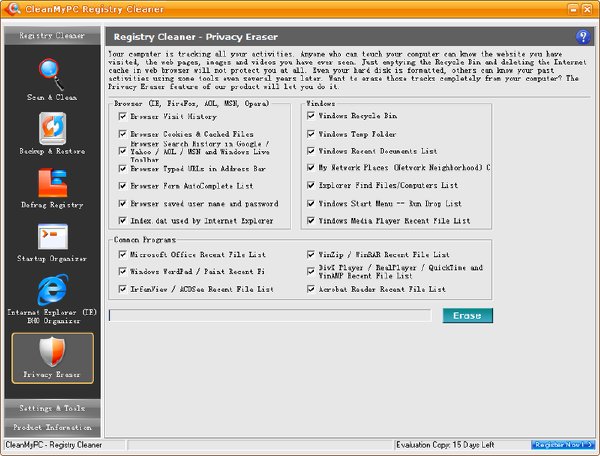Screen dimensions: 600x456
Task: Open the Scan & Clean magnifier icon
Action: click(x=51, y=74)
